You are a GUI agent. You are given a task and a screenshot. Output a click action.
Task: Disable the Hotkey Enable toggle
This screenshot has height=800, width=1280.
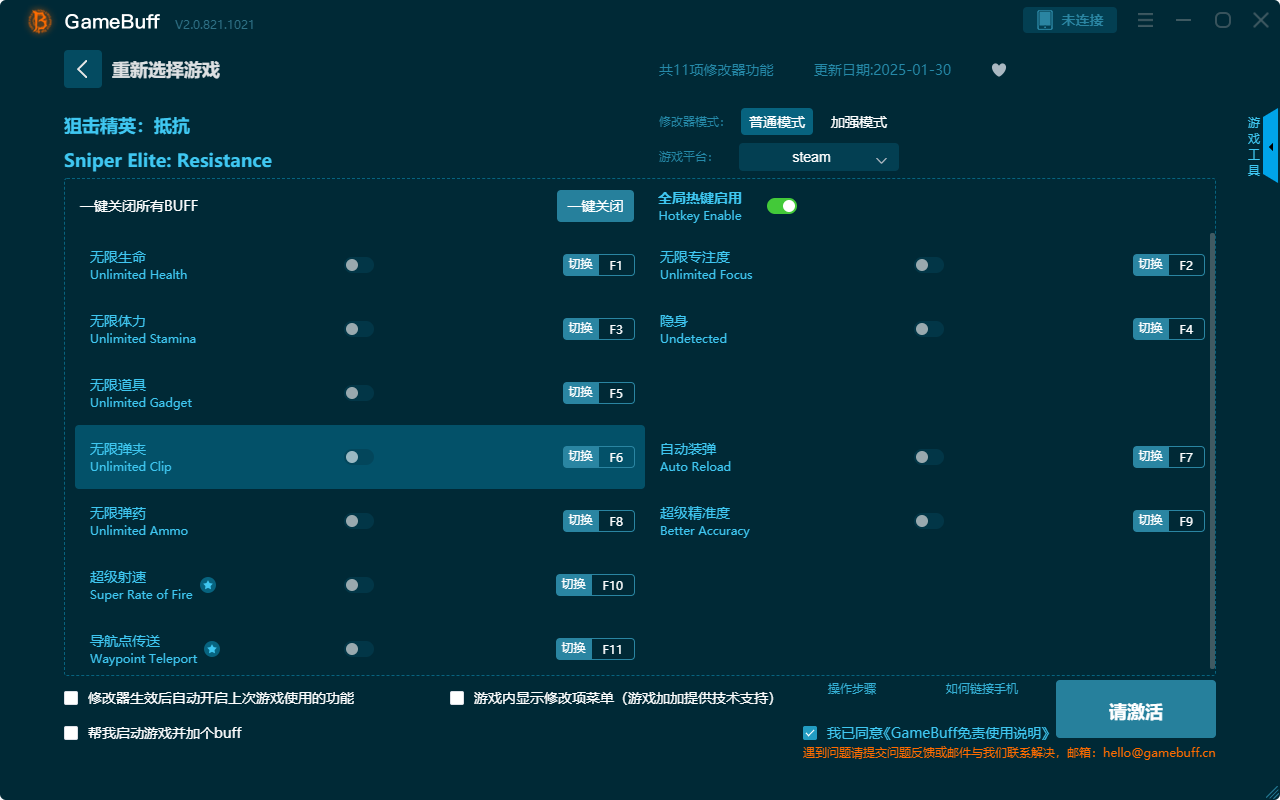(x=781, y=205)
